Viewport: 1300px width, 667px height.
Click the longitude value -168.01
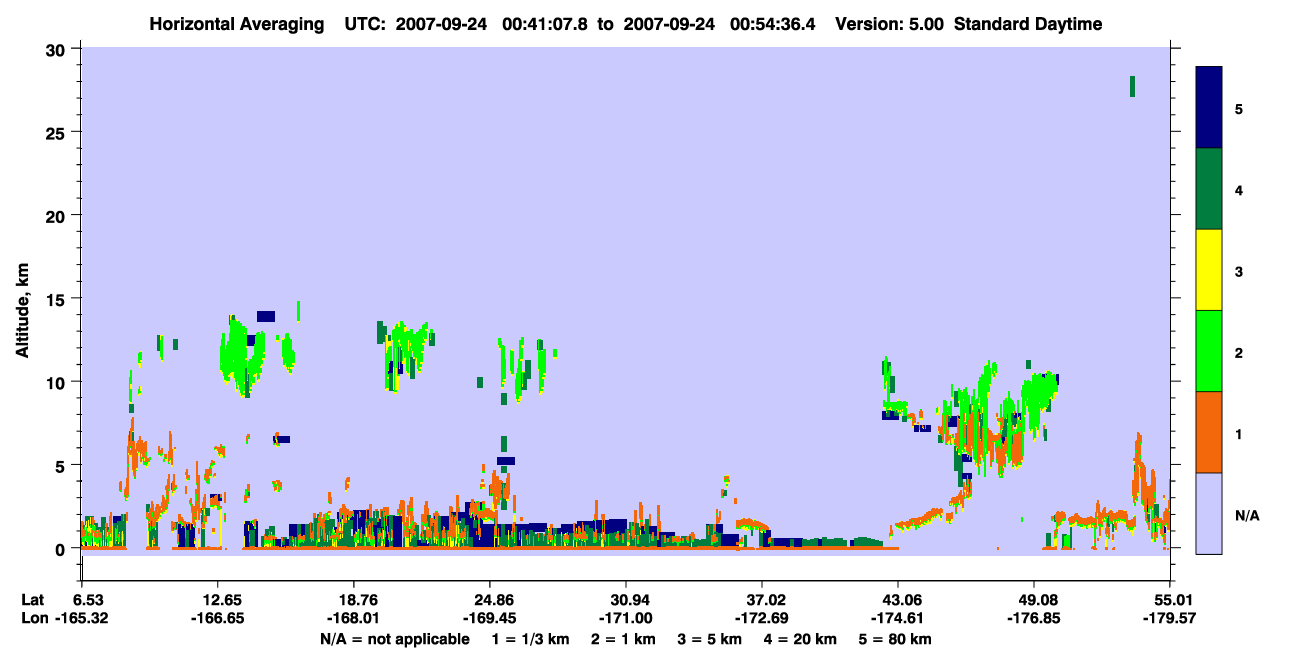pyautogui.click(x=353, y=619)
